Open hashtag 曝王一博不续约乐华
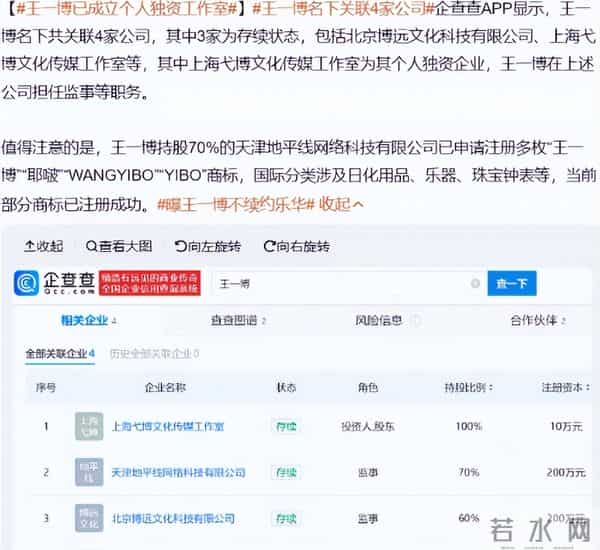600x550 pixels. point(236,205)
